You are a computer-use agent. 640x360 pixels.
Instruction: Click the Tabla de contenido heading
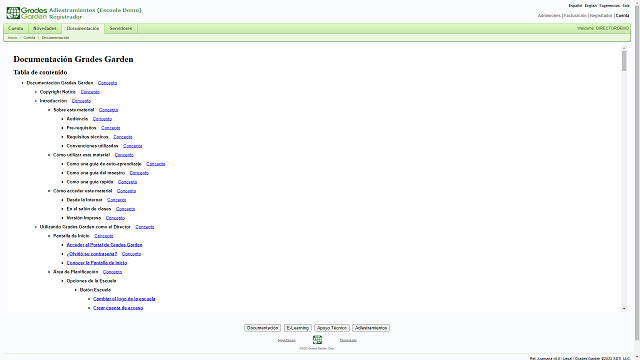click(40, 72)
